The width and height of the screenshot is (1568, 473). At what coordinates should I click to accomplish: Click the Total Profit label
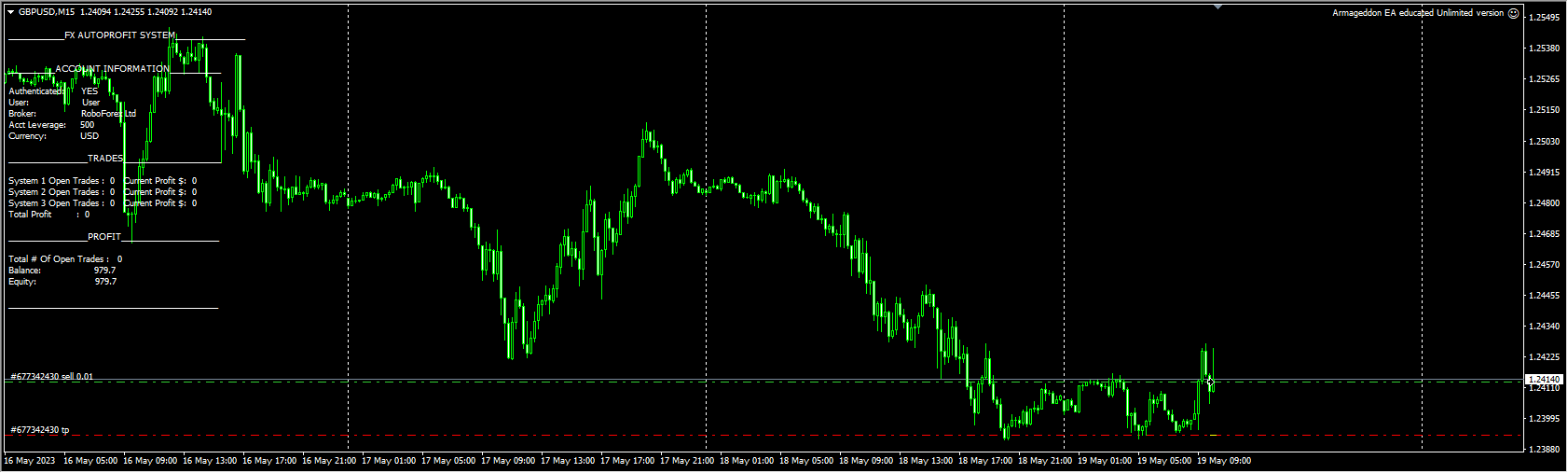coord(30,215)
